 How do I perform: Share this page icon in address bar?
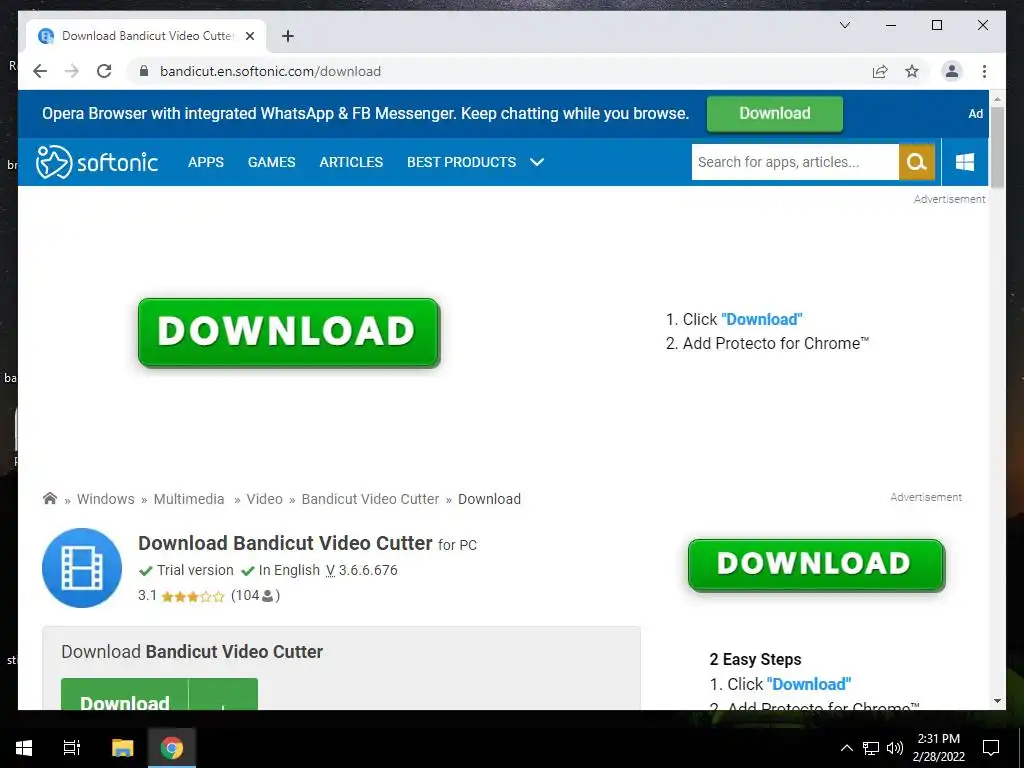(880, 71)
